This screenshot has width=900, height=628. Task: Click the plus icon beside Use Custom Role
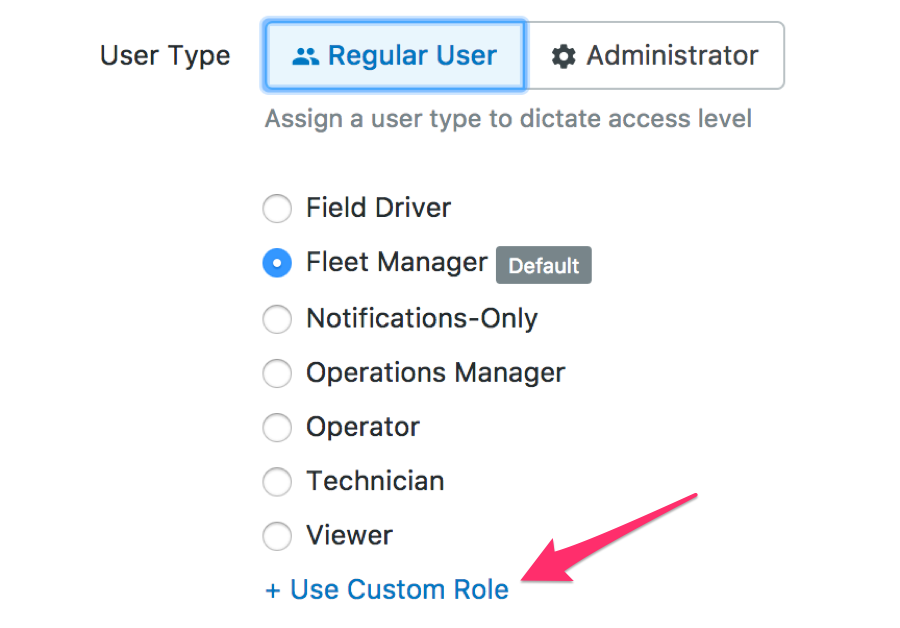[x=273, y=590]
